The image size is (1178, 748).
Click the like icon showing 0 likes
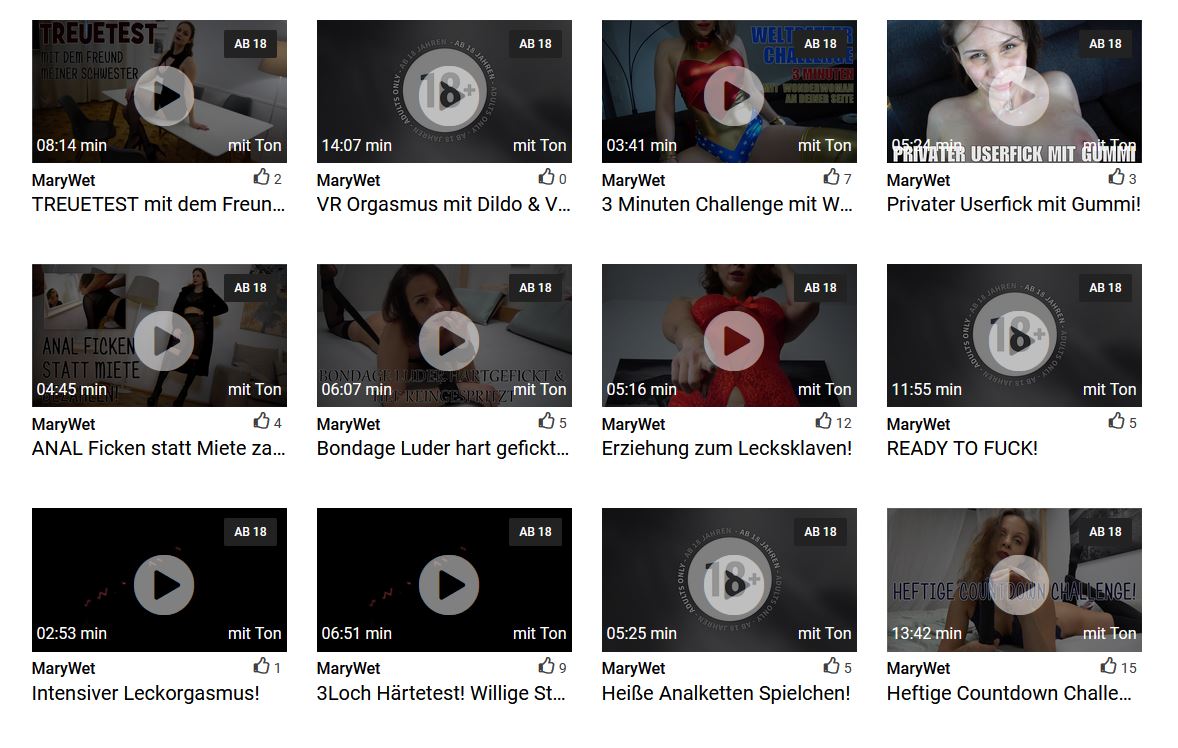coord(546,177)
